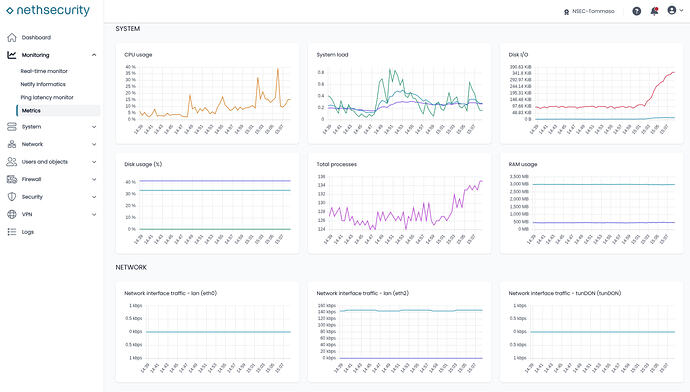Click the Security menu label

click(x=32, y=197)
